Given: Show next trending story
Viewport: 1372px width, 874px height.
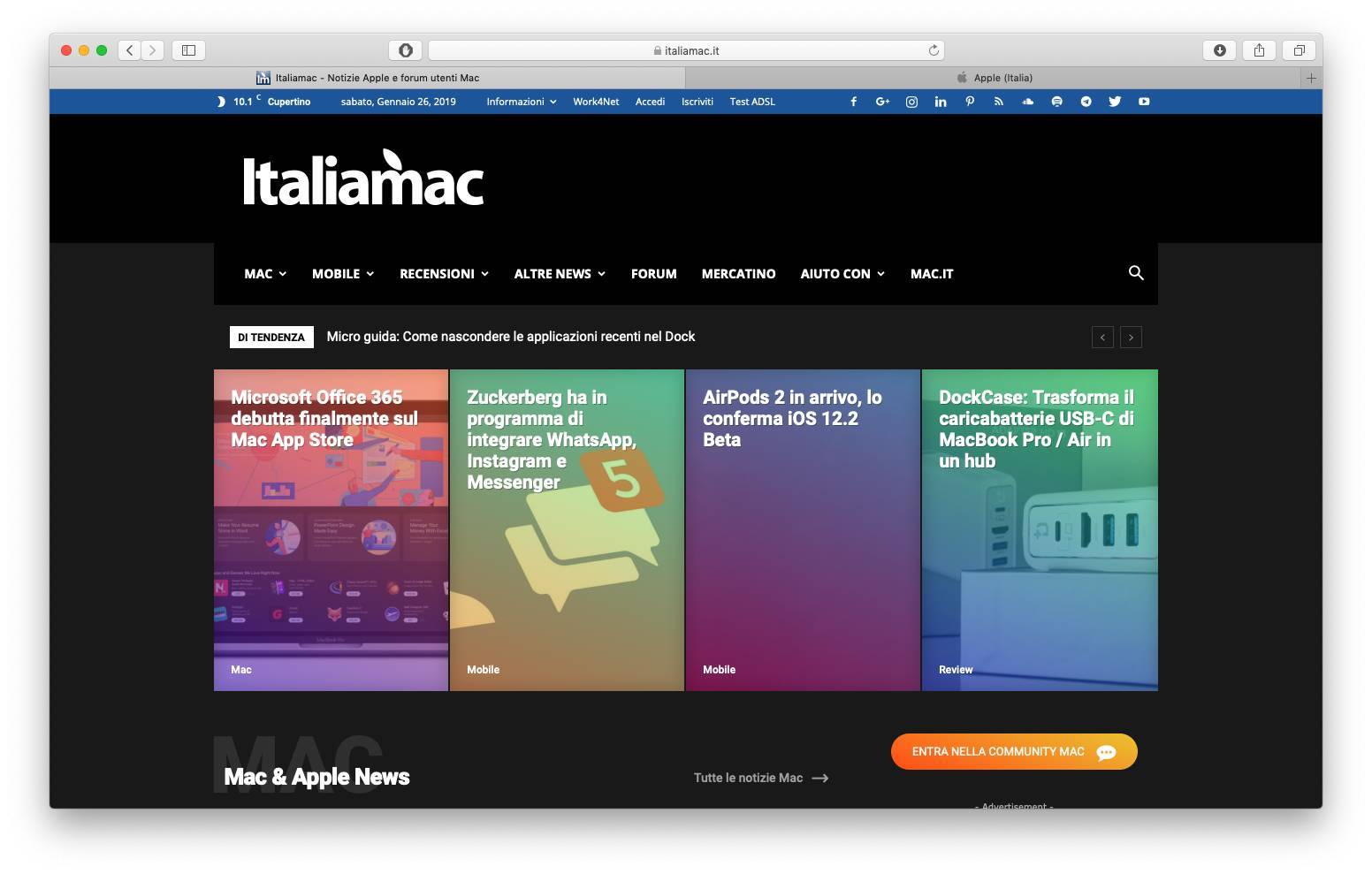Looking at the screenshot, I should tap(1131, 337).
